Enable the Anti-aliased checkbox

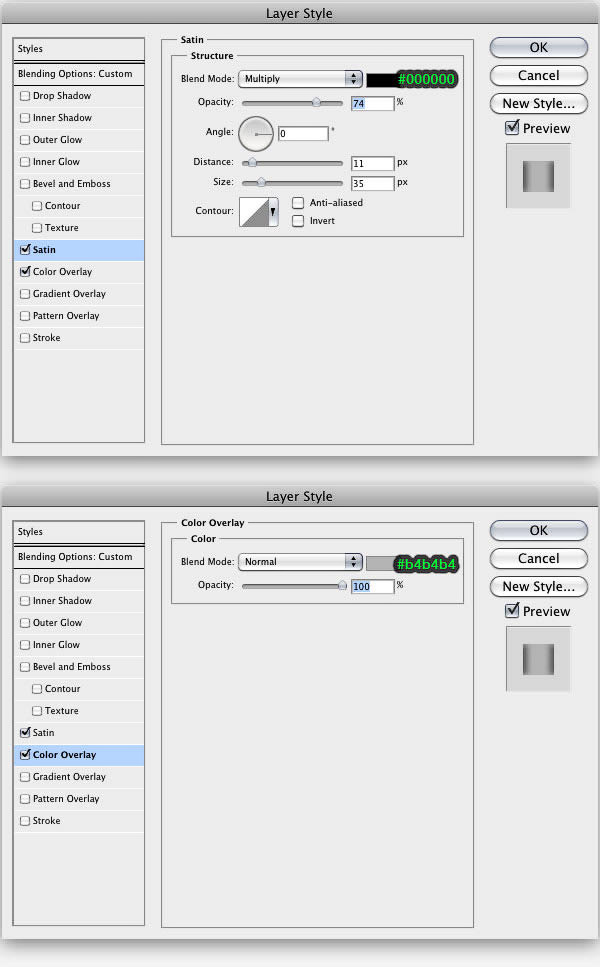point(298,202)
